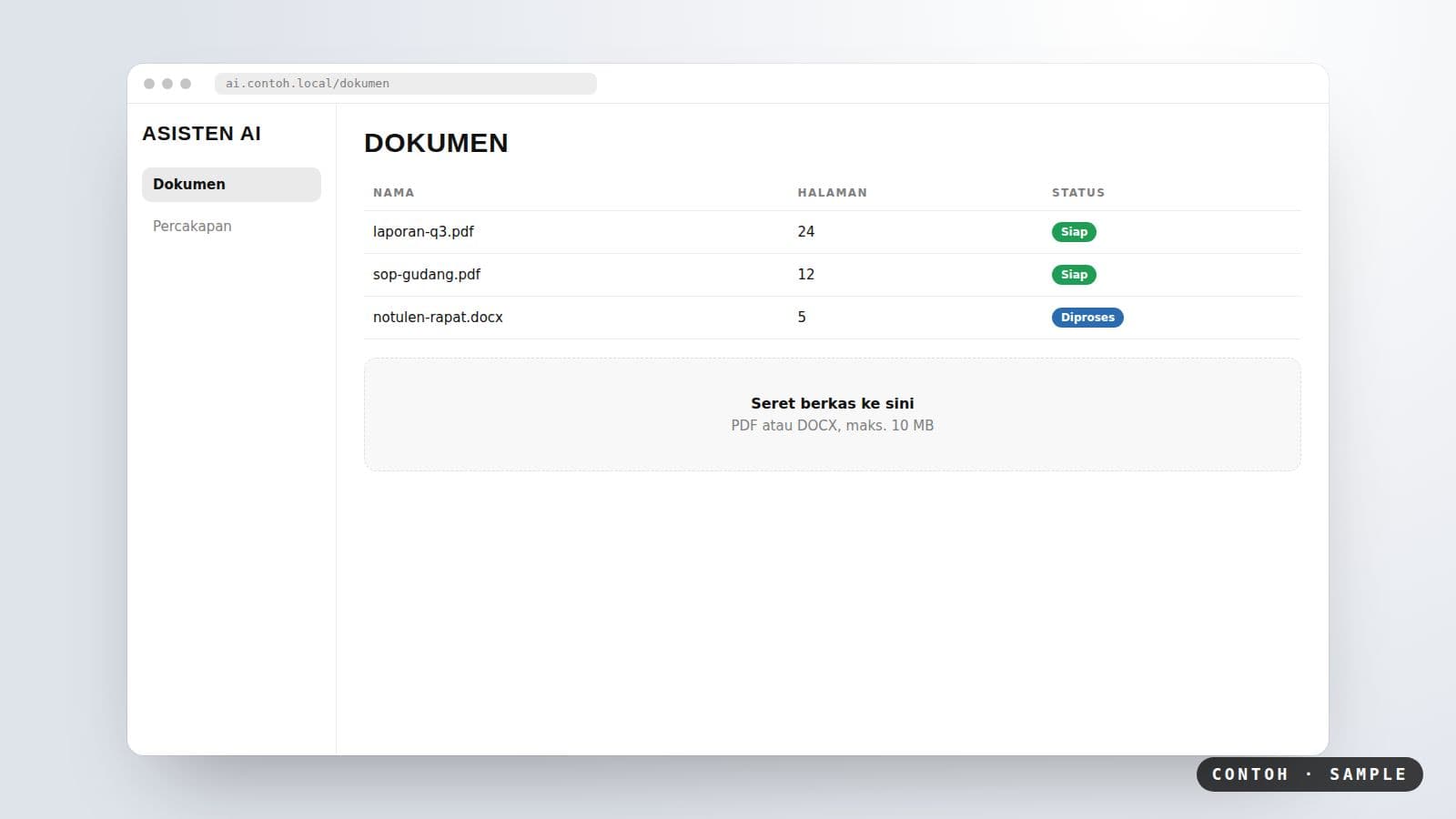Click page count 24 for laporan-q3.pdf

coord(806,232)
